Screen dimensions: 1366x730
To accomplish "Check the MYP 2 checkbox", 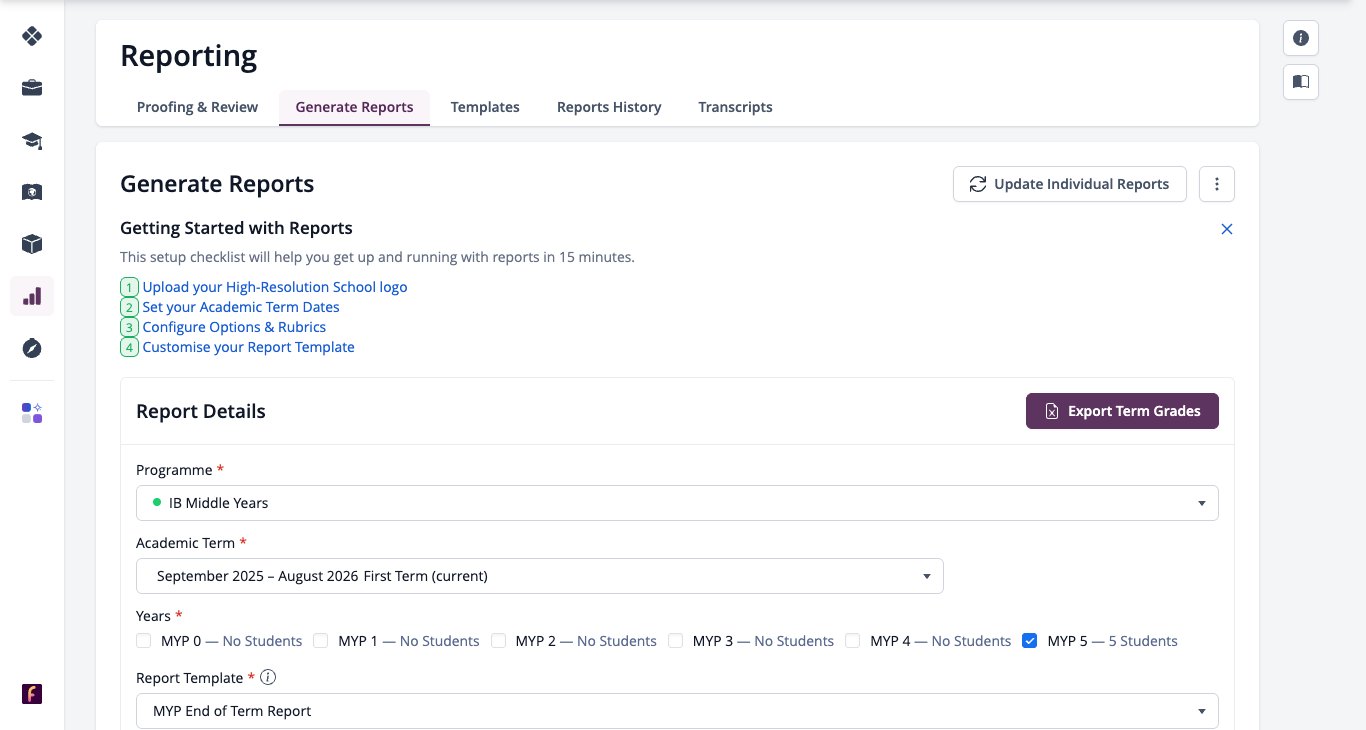I will (498, 641).
